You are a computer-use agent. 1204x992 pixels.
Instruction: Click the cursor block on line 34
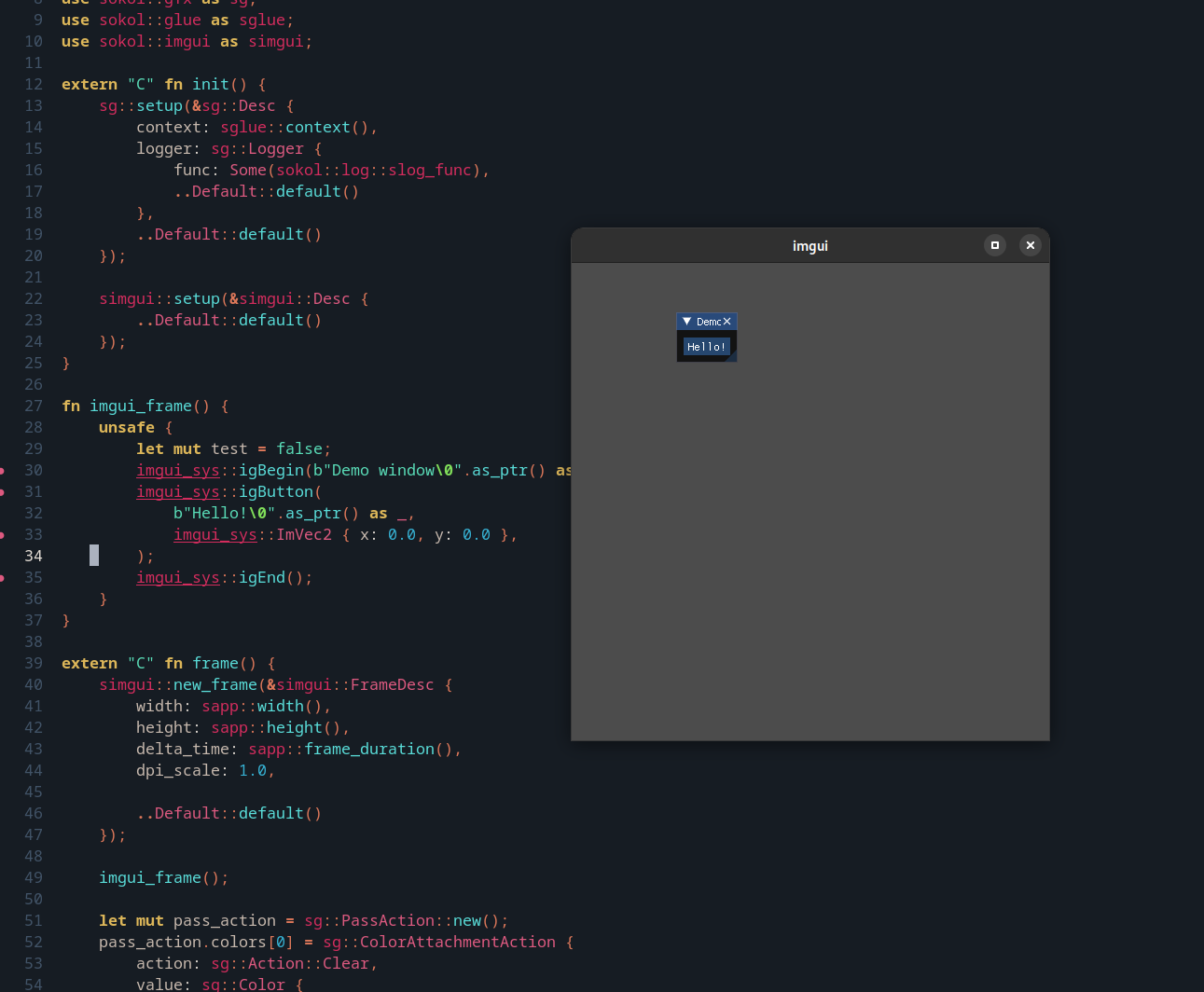(x=92, y=556)
